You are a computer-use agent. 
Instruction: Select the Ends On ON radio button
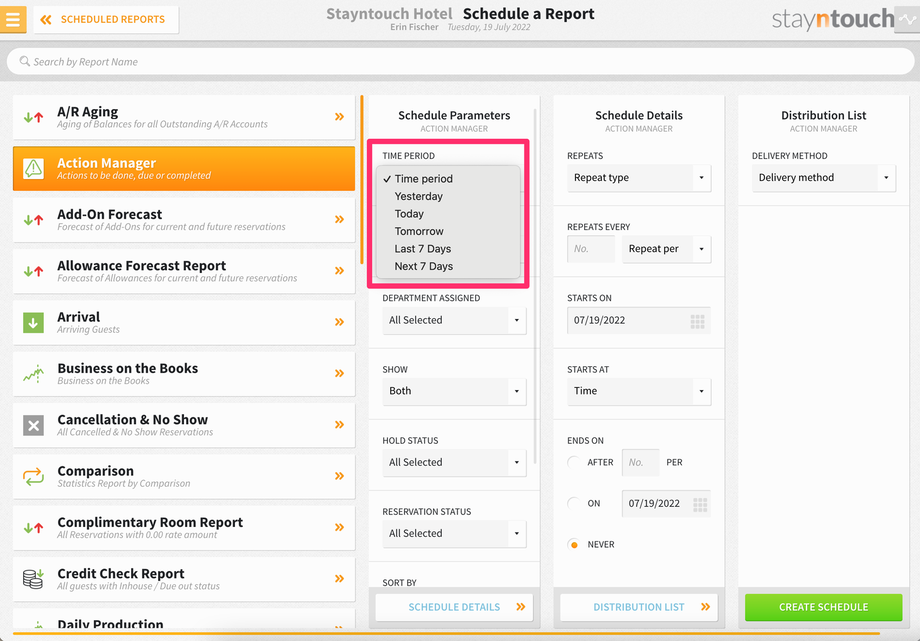[574, 504]
